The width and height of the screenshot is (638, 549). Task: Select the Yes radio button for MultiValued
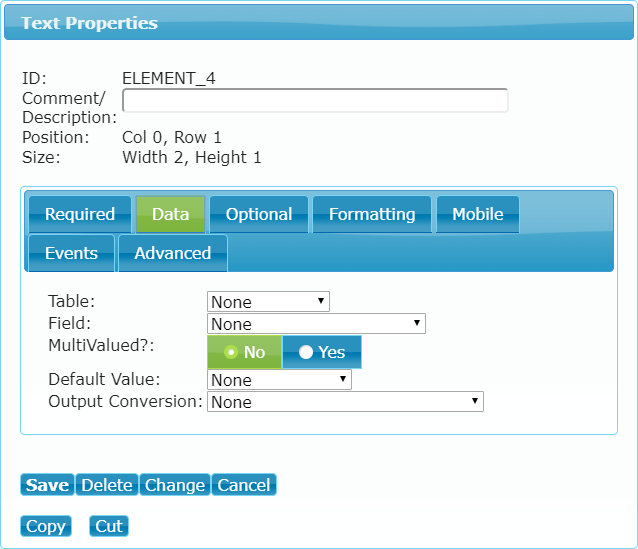[x=321, y=352]
